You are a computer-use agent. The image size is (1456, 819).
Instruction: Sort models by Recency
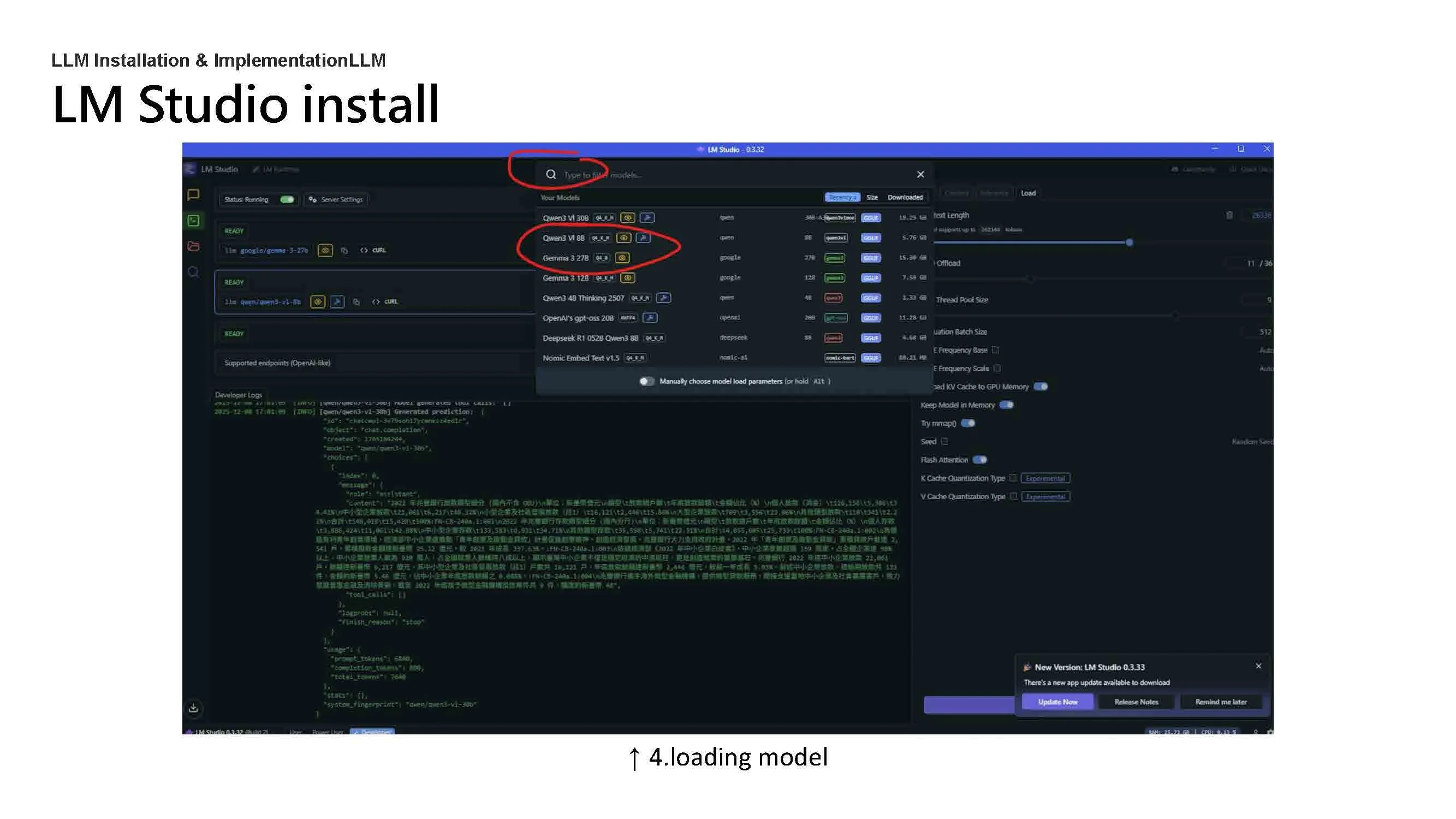tap(842, 197)
